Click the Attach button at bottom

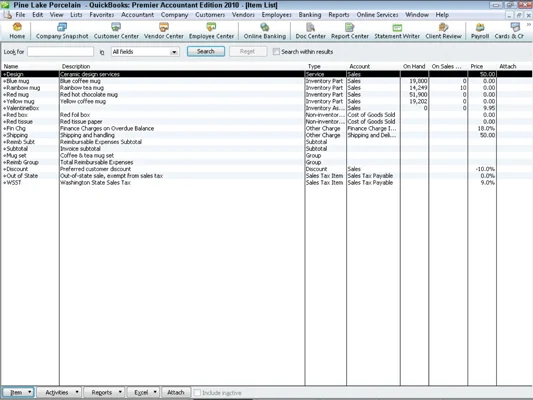pos(175,392)
